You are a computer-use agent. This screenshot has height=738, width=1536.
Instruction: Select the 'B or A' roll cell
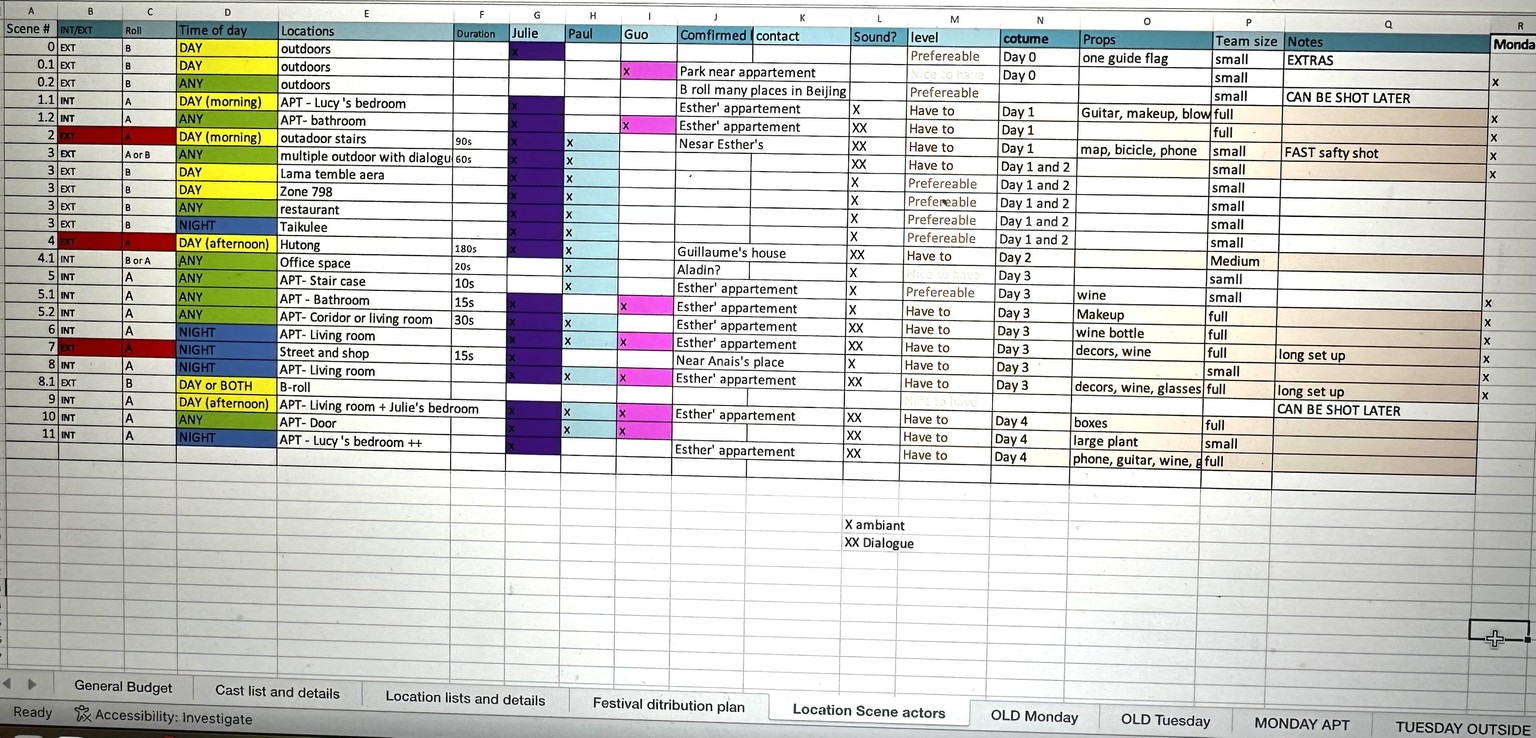149,260
